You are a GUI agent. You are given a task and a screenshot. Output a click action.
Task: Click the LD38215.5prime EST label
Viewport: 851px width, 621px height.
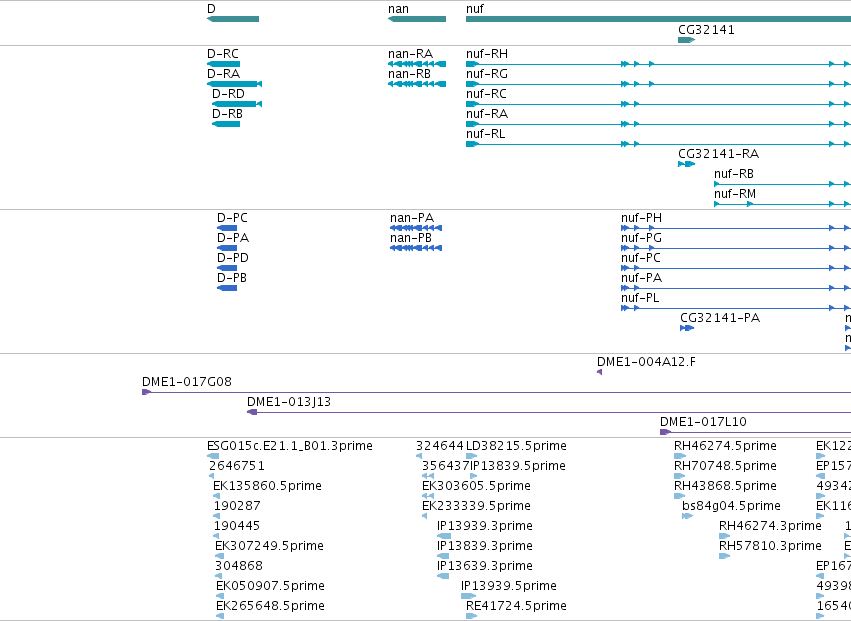[516, 446]
